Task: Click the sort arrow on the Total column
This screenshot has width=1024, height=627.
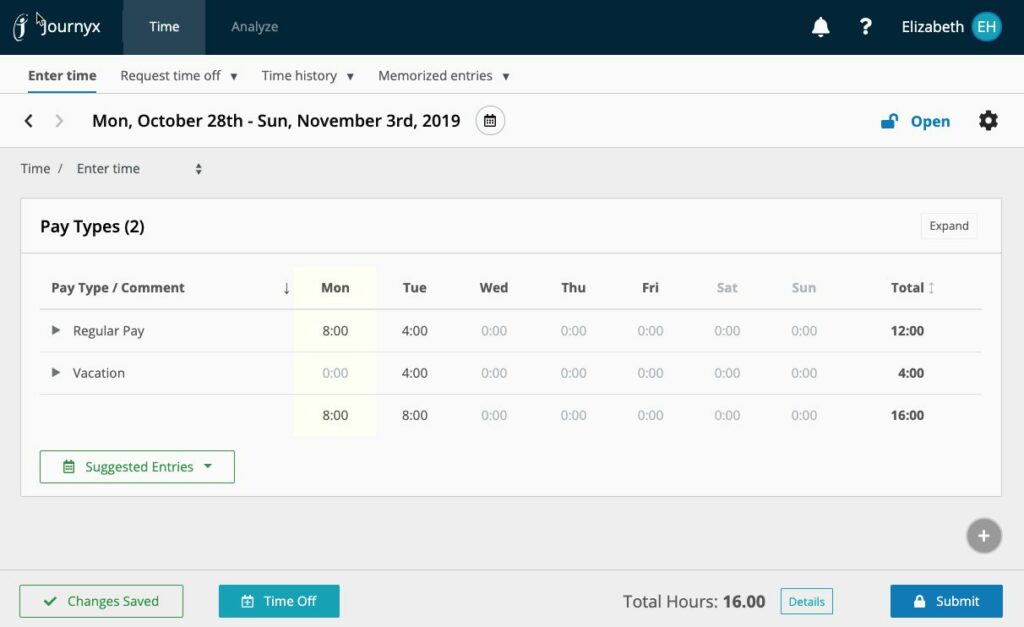Action: 929,288
